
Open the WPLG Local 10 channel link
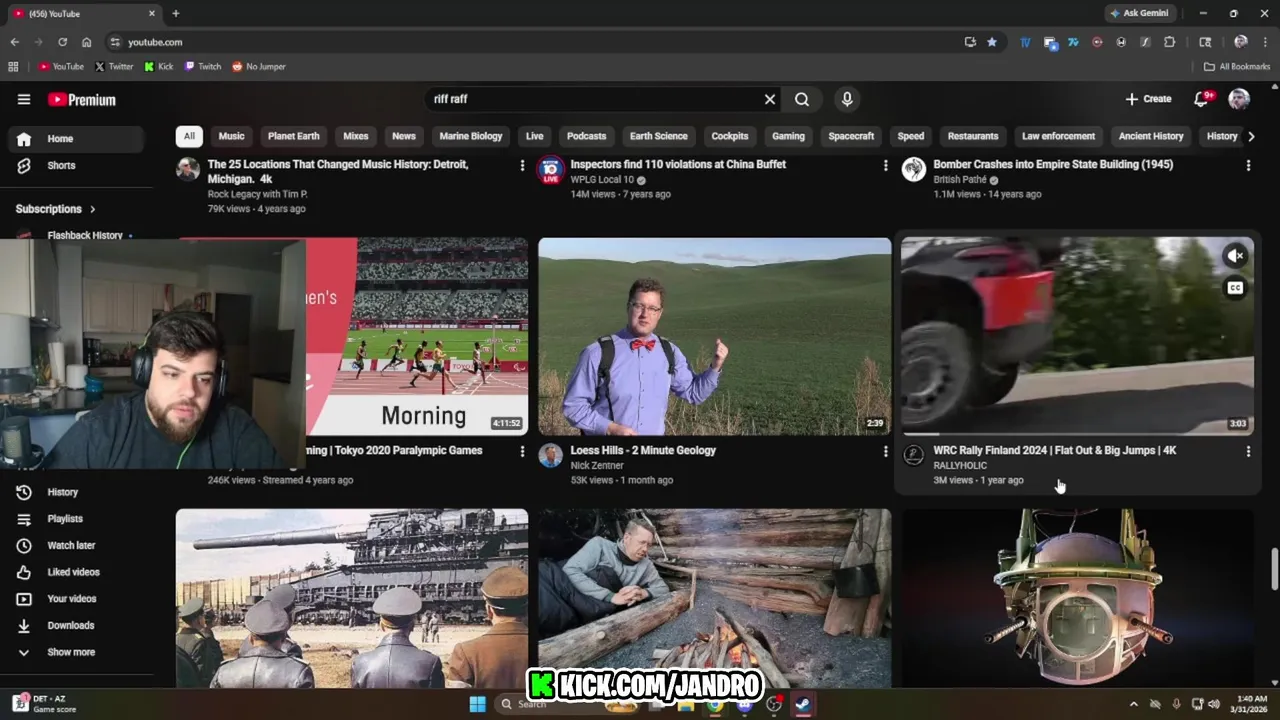[602, 180]
